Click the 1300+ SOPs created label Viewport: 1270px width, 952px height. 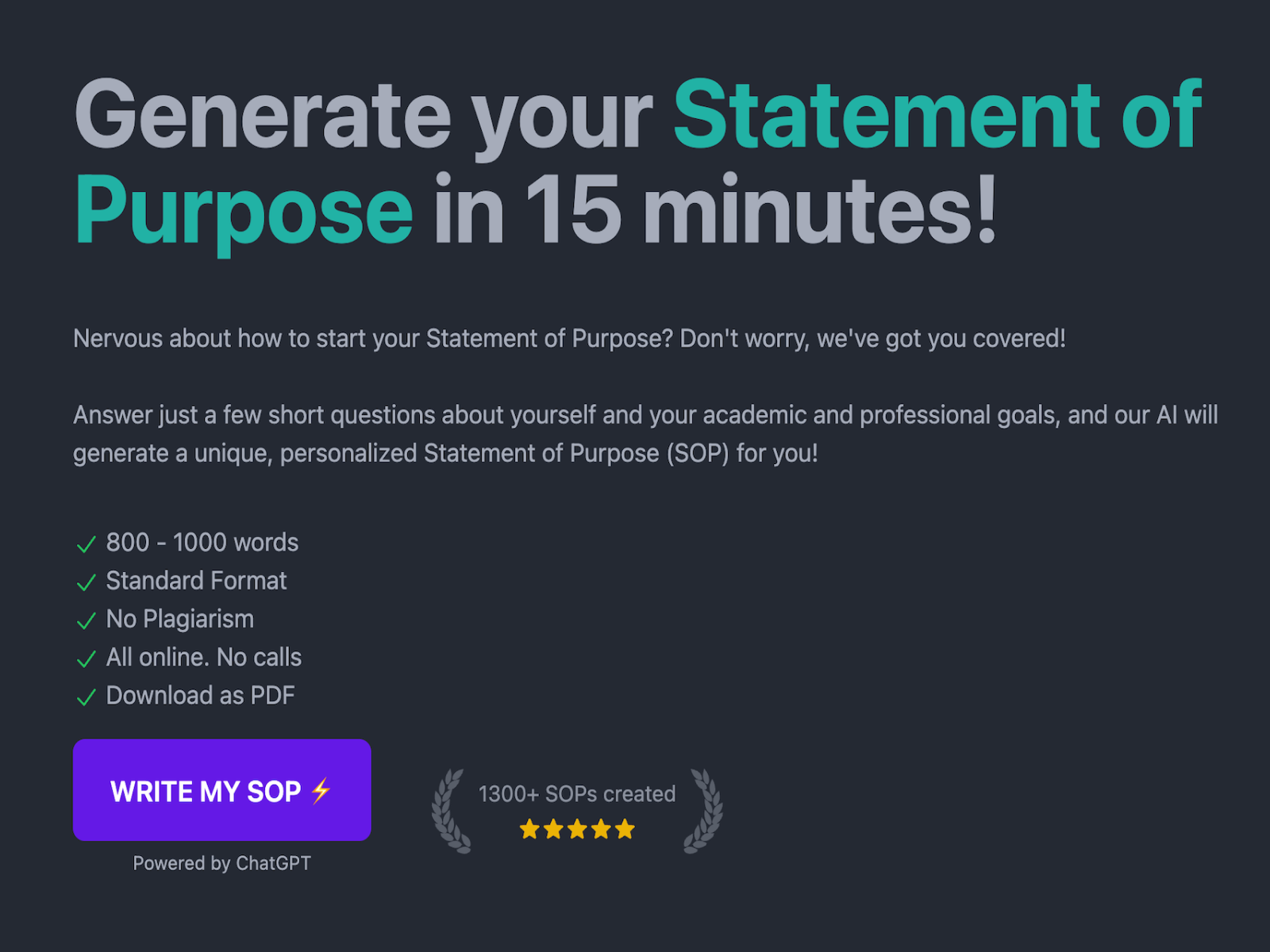click(577, 793)
